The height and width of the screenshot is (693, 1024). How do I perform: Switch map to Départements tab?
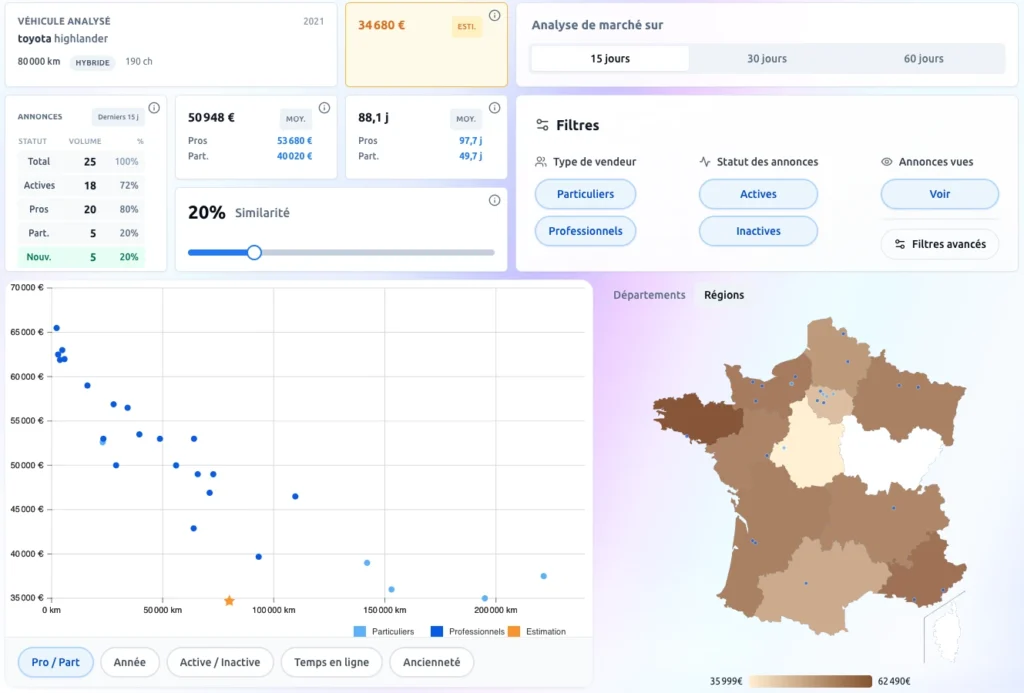click(649, 295)
